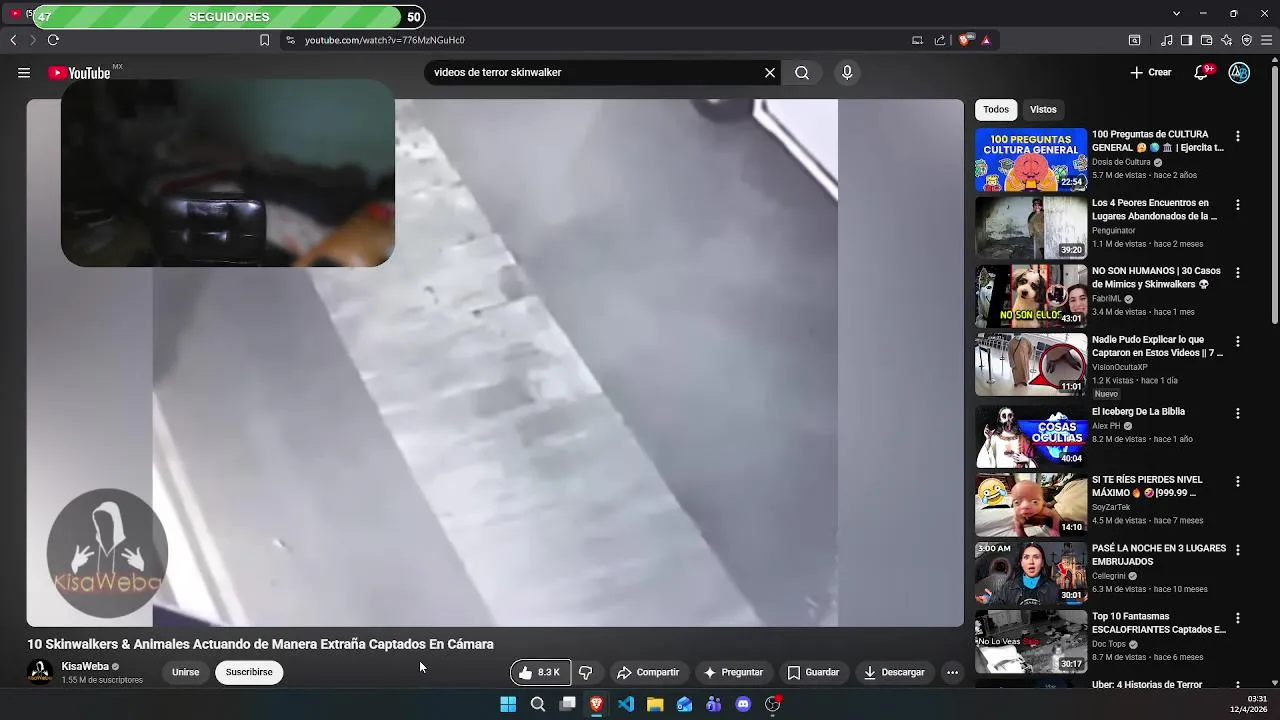
Task: Open OBS Studio from taskbar
Action: tap(773, 704)
